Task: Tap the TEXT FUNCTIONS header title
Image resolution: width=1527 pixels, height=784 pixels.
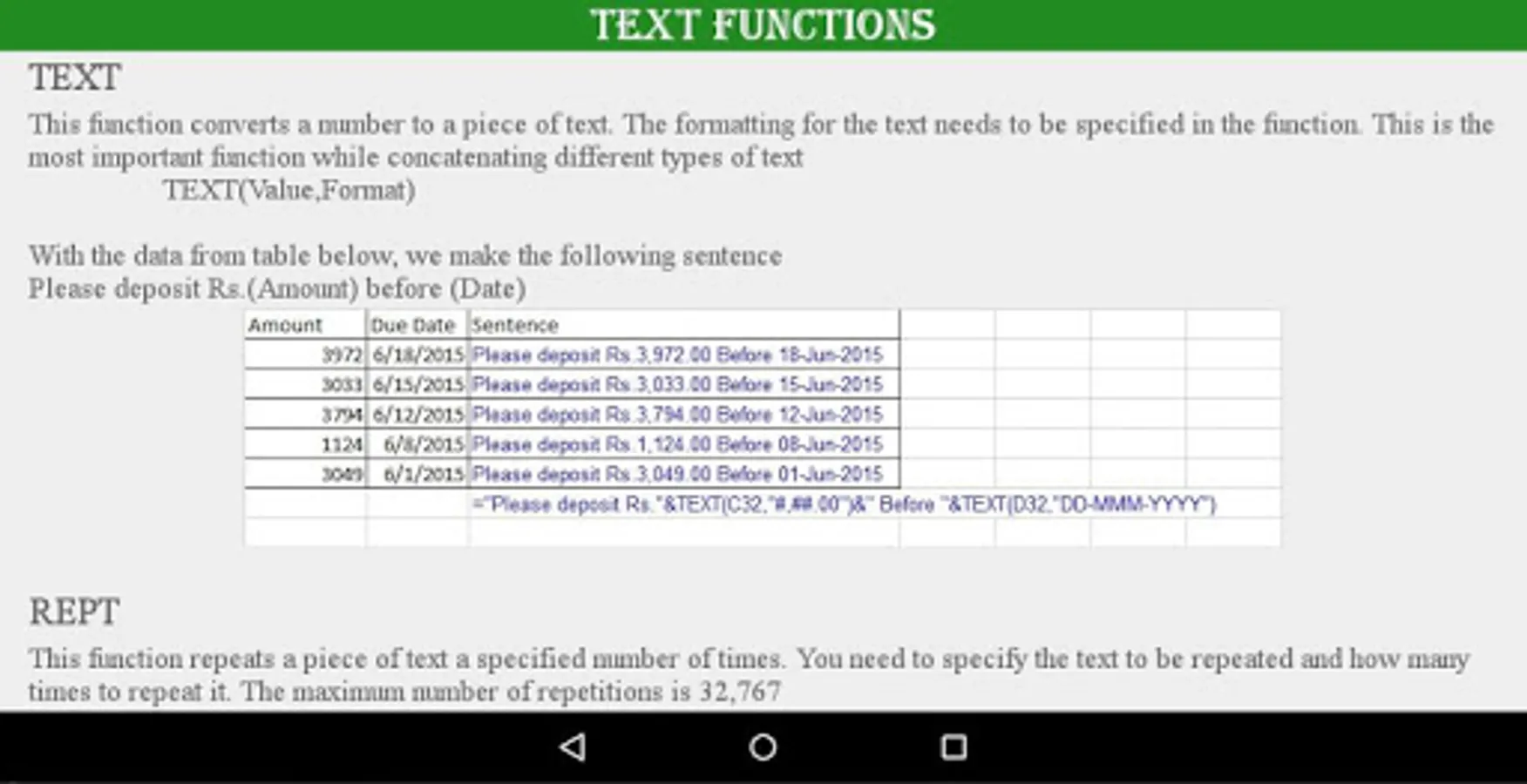Action: point(763,24)
